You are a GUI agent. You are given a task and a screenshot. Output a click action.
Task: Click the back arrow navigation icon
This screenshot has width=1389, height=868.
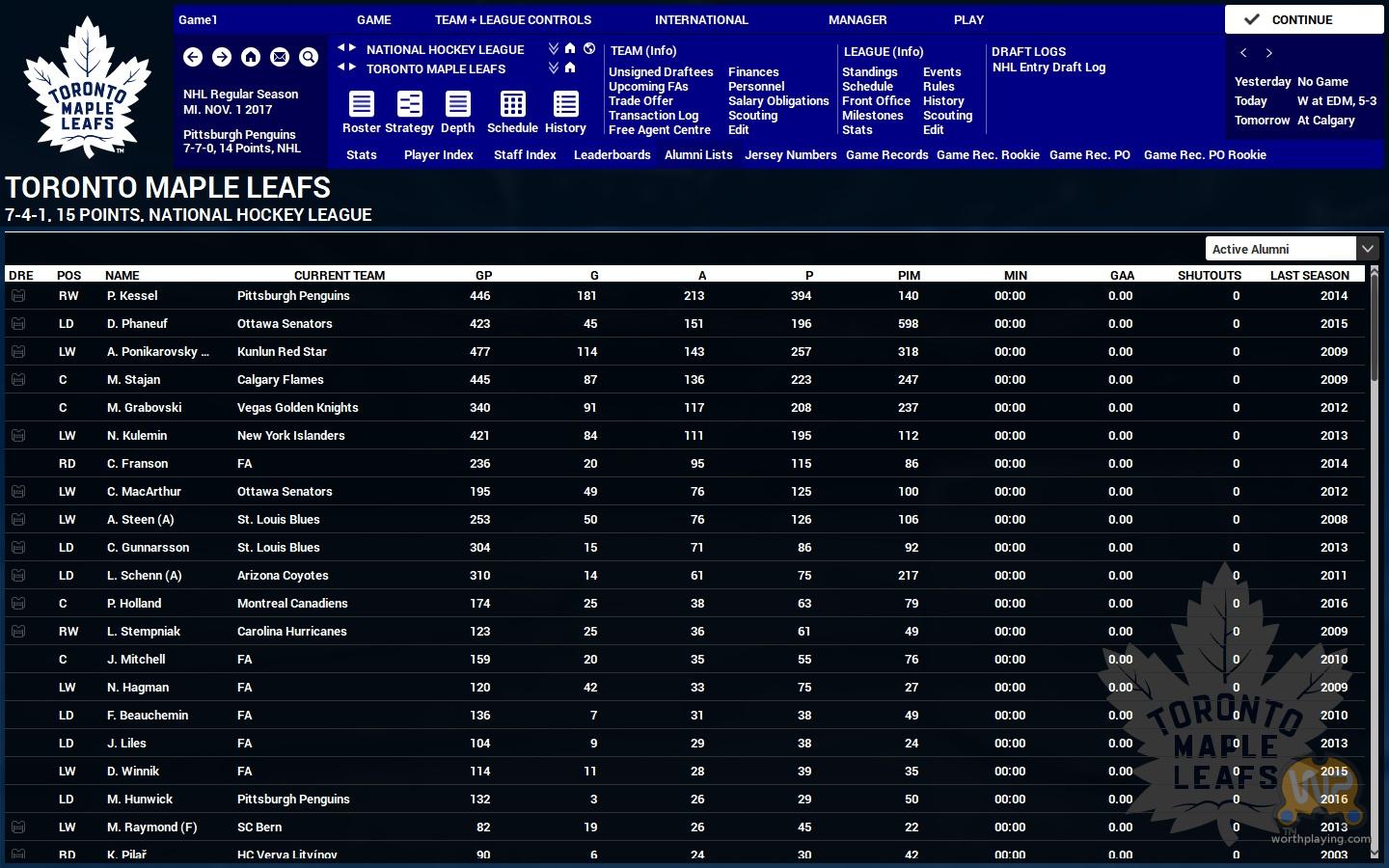pyautogui.click(x=193, y=57)
